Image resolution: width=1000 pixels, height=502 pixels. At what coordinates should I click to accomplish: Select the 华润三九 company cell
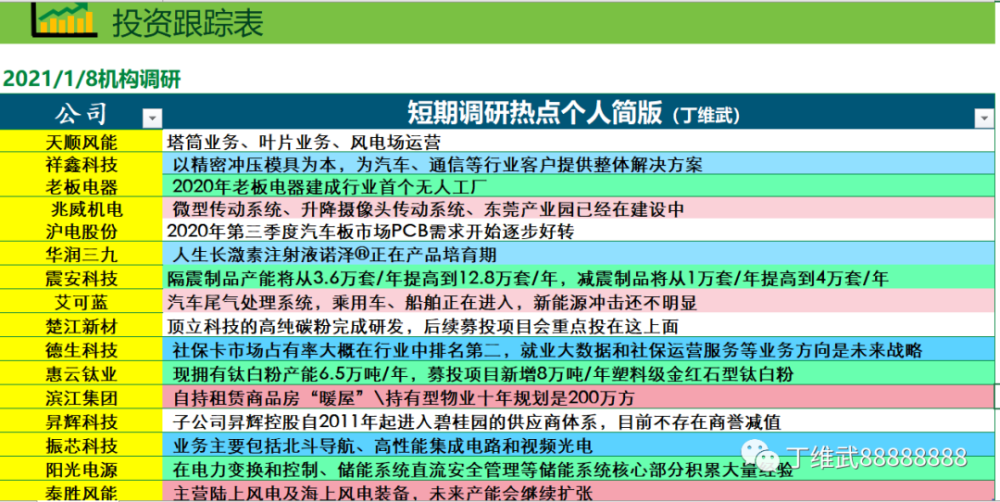[x=82, y=254]
